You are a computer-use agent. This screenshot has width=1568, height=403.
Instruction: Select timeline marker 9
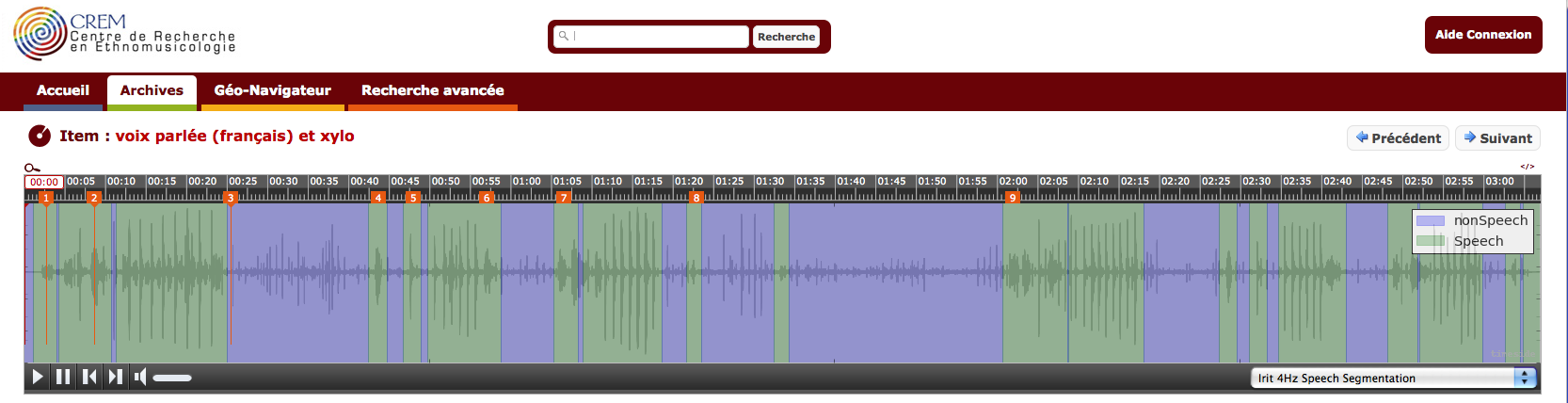click(1012, 198)
